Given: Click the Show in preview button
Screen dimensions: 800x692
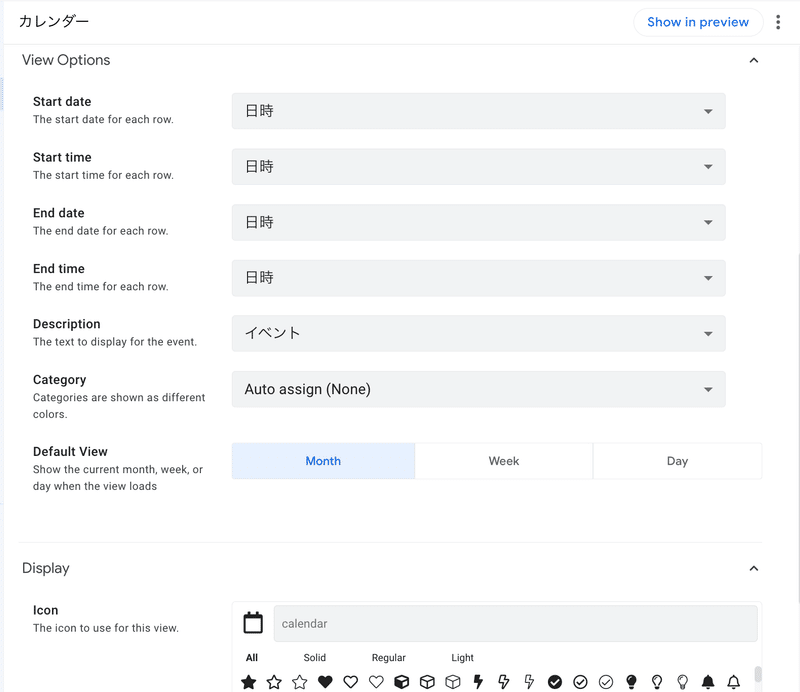Looking at the screenshot, I should [698, 22].
